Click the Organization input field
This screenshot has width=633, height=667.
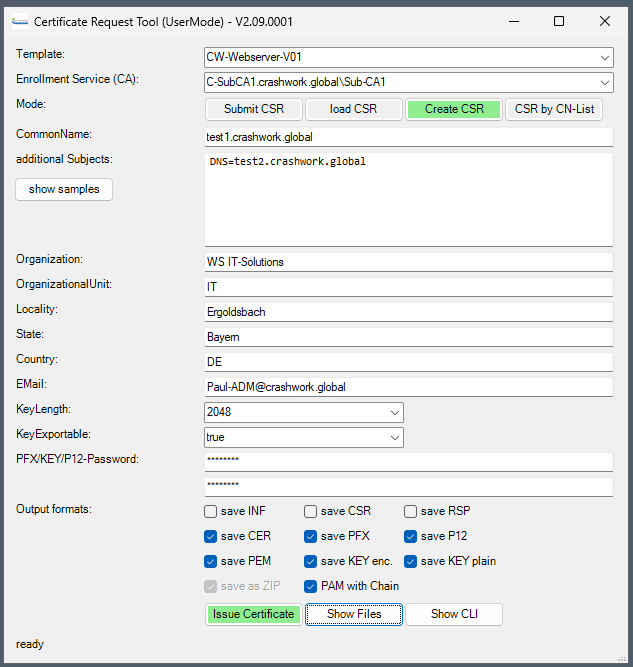coord(409,262)
